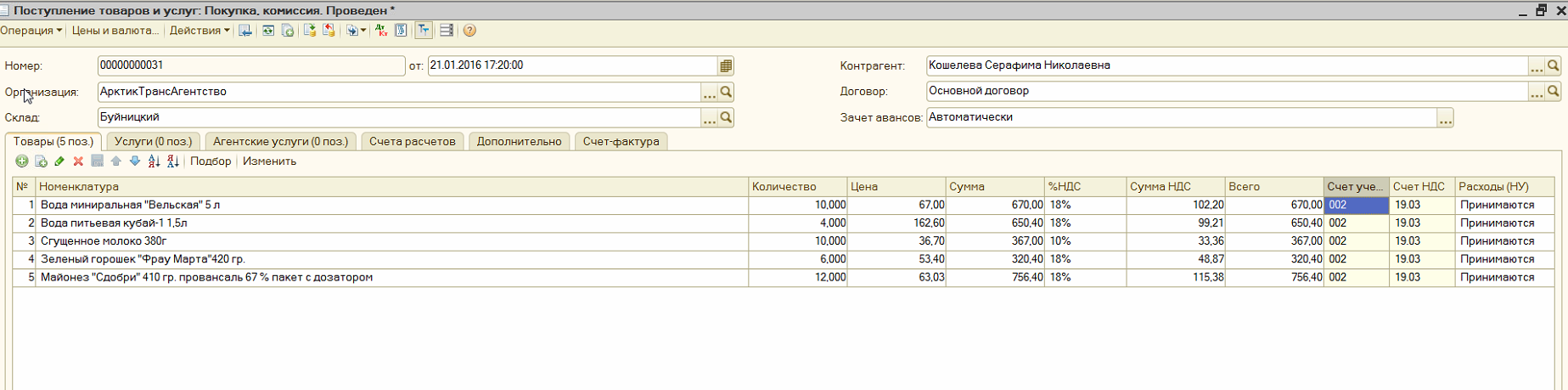This screenshot has height=390, width=1568.
Task: Open selection ellipsis for Организация
Action: [x=710, y=92]
